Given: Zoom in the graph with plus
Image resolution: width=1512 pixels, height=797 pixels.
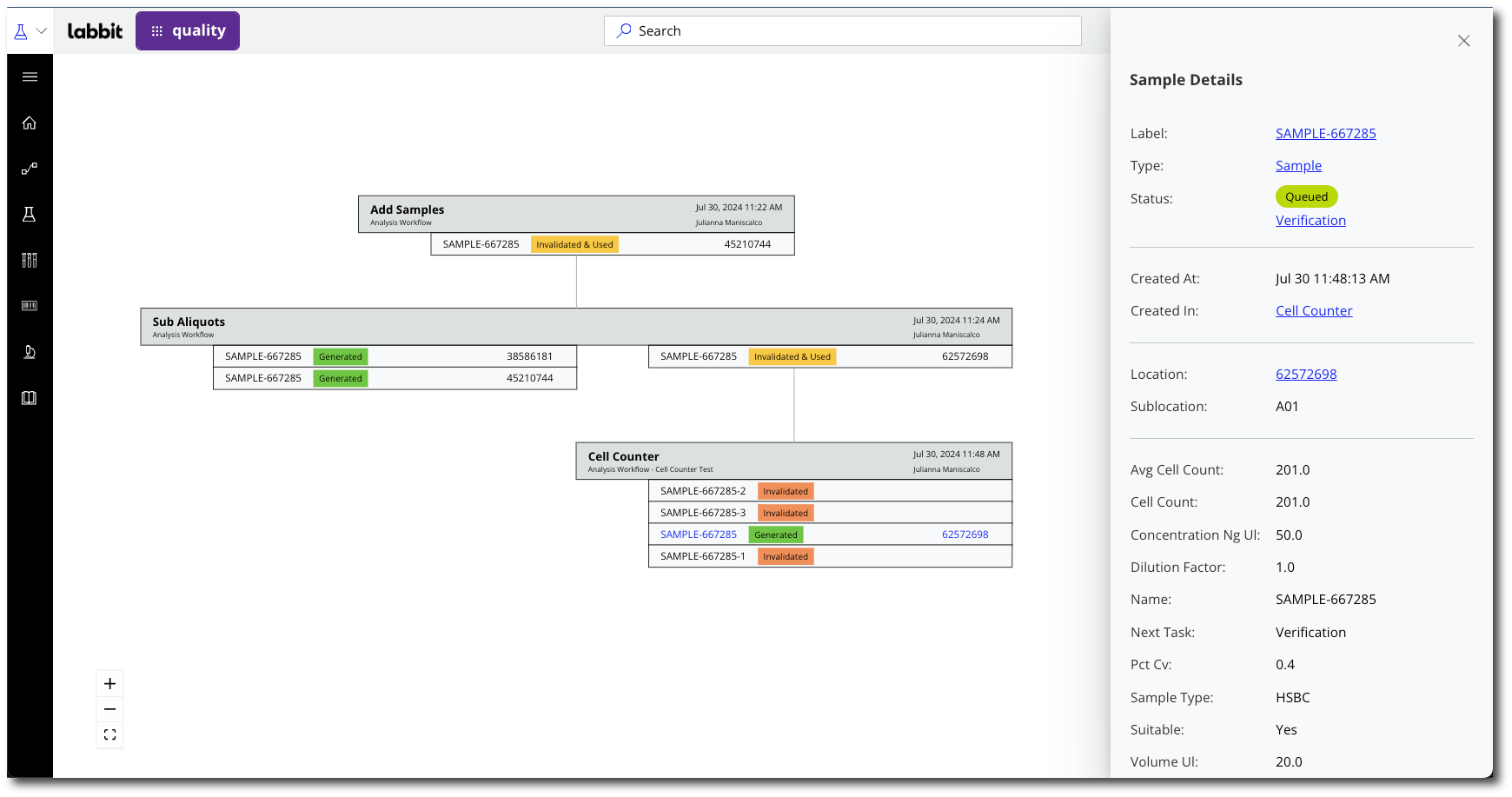Looking at the screenshot, I should point(109,684).
